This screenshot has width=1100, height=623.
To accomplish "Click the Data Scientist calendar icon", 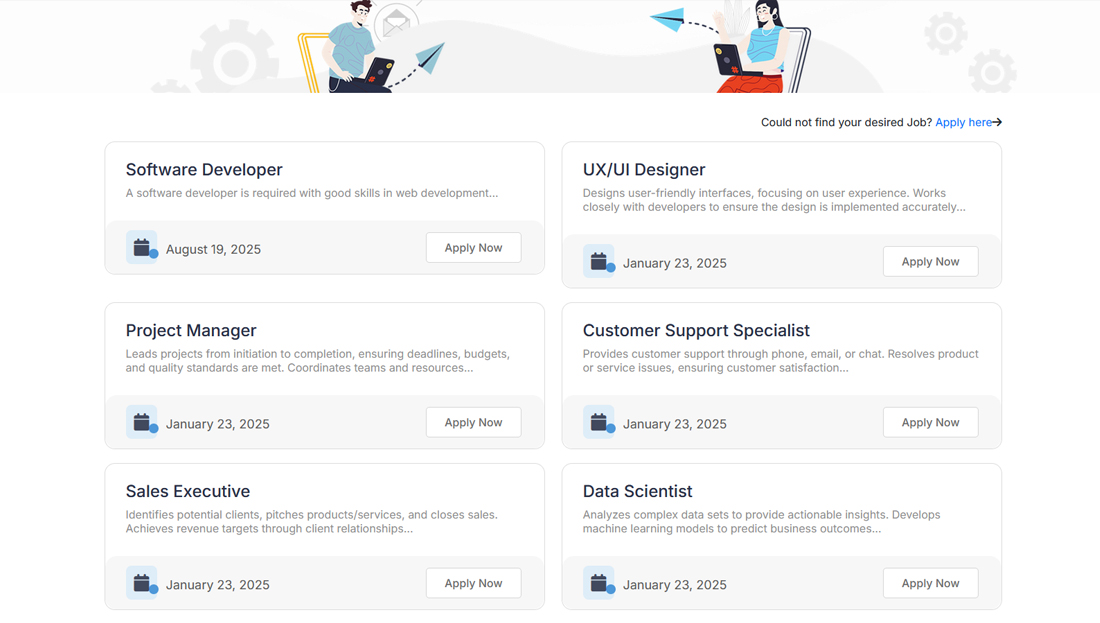I will pyautogui.click(x=598, y=582).
